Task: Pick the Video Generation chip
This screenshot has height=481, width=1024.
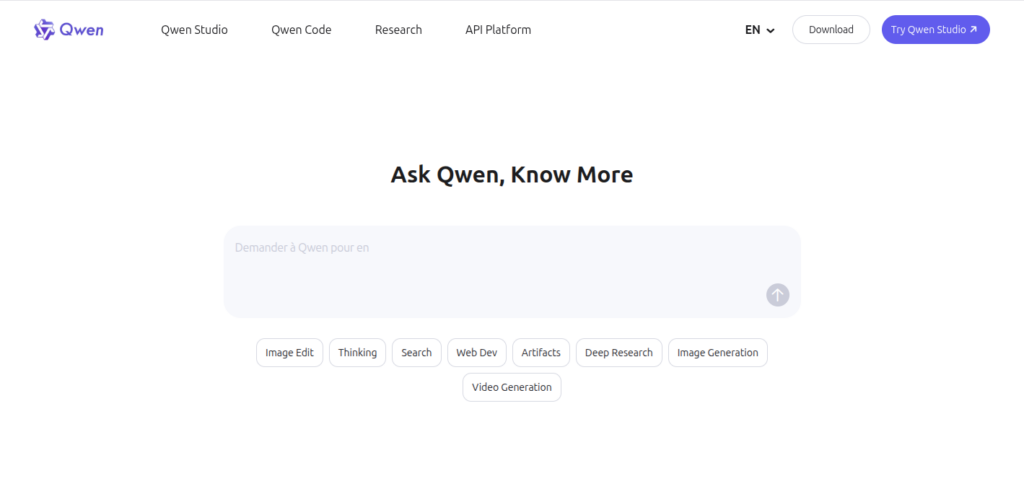Action: (x=511, y=387)
